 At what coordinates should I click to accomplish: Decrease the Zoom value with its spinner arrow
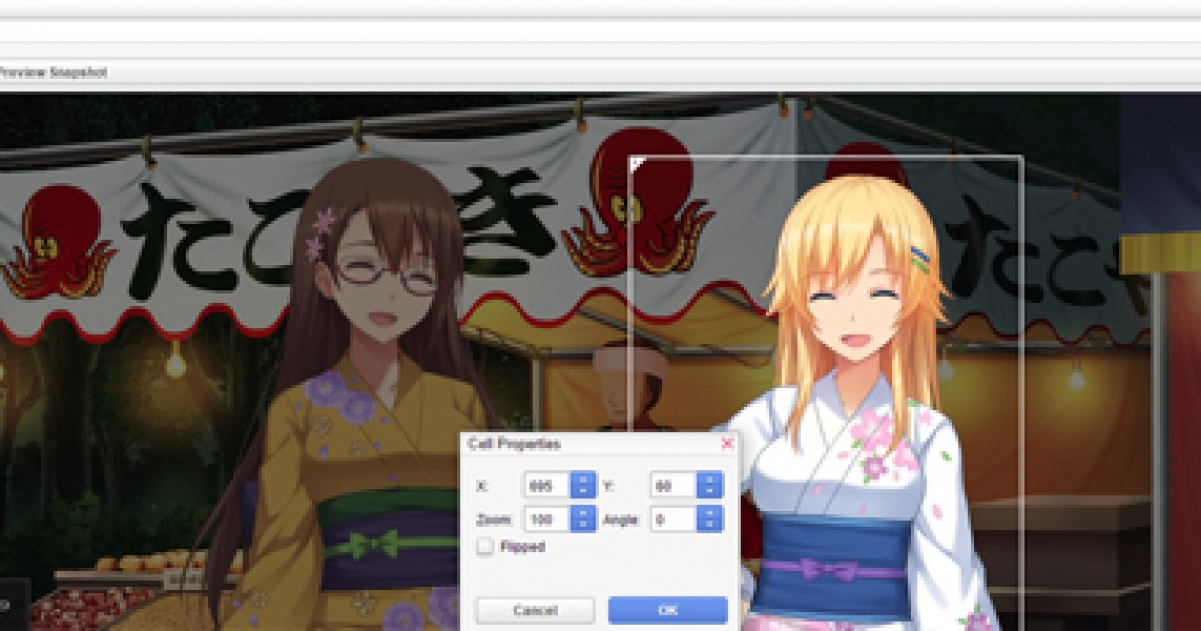[x=583, y=523]
